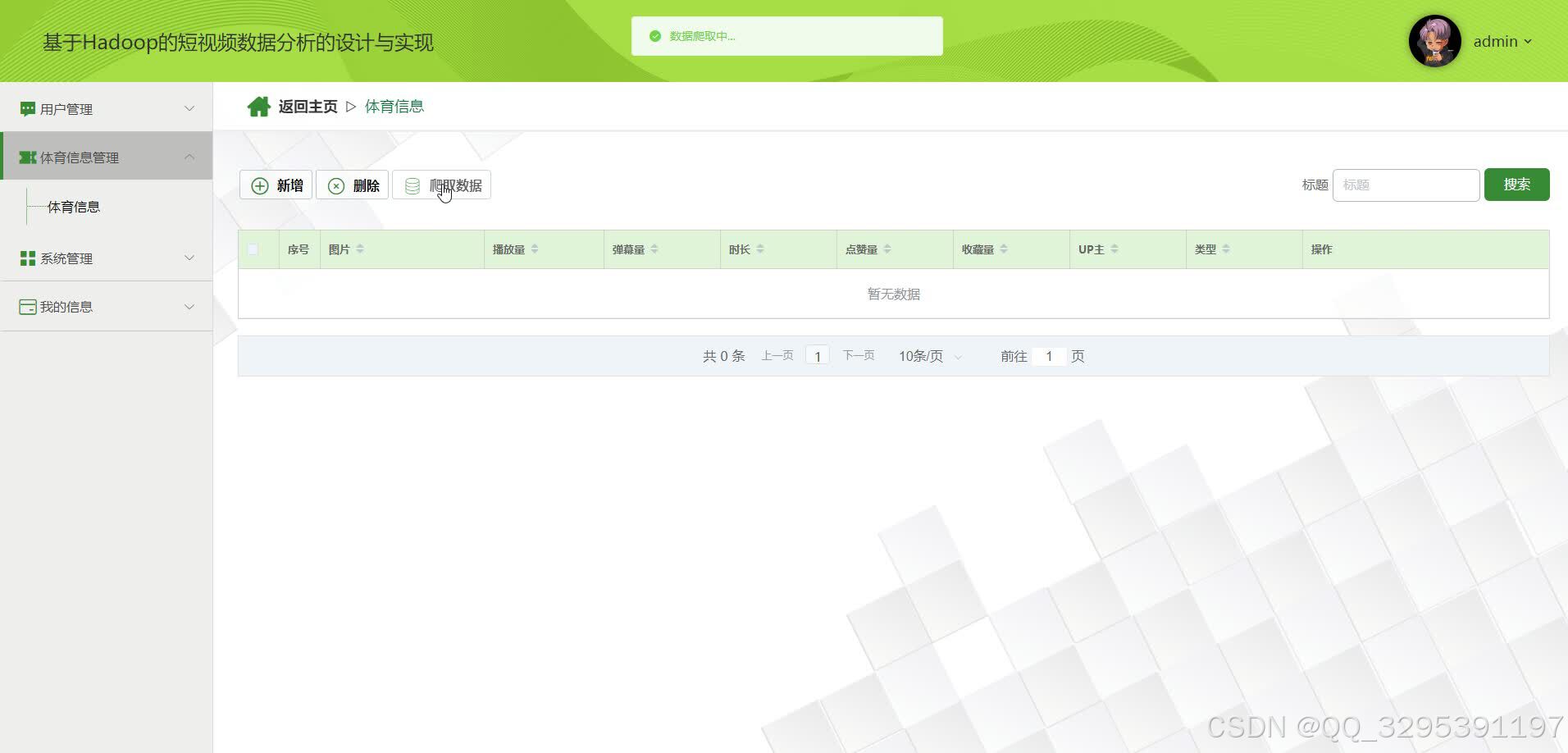This screenshot has width=1568, height=753.
Task: Sort by 类型 column arrows
Action: click(1226, 249)
